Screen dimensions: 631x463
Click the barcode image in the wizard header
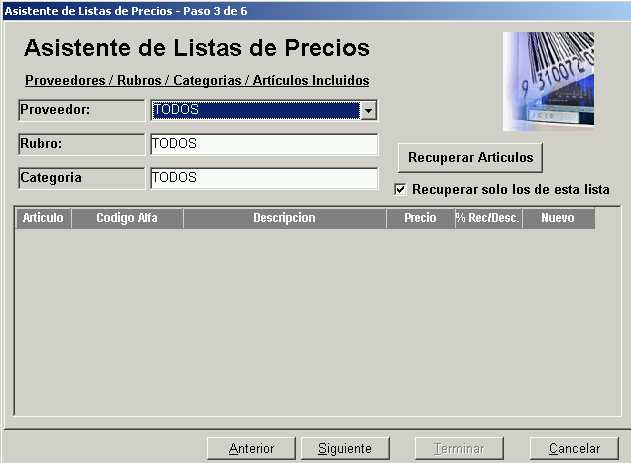click(548, 81)
